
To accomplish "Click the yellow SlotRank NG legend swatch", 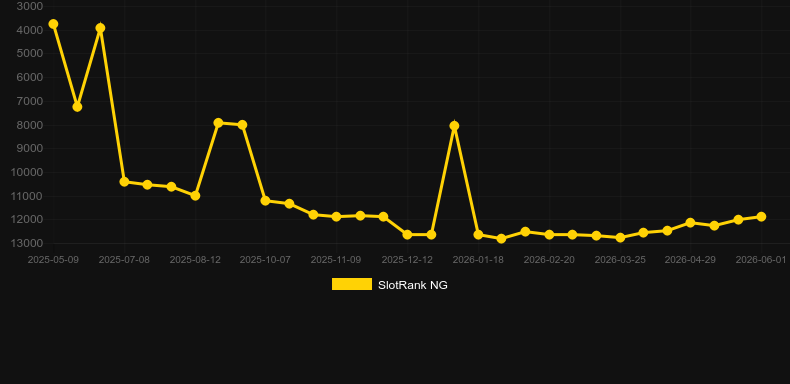I will coord(352,284).
